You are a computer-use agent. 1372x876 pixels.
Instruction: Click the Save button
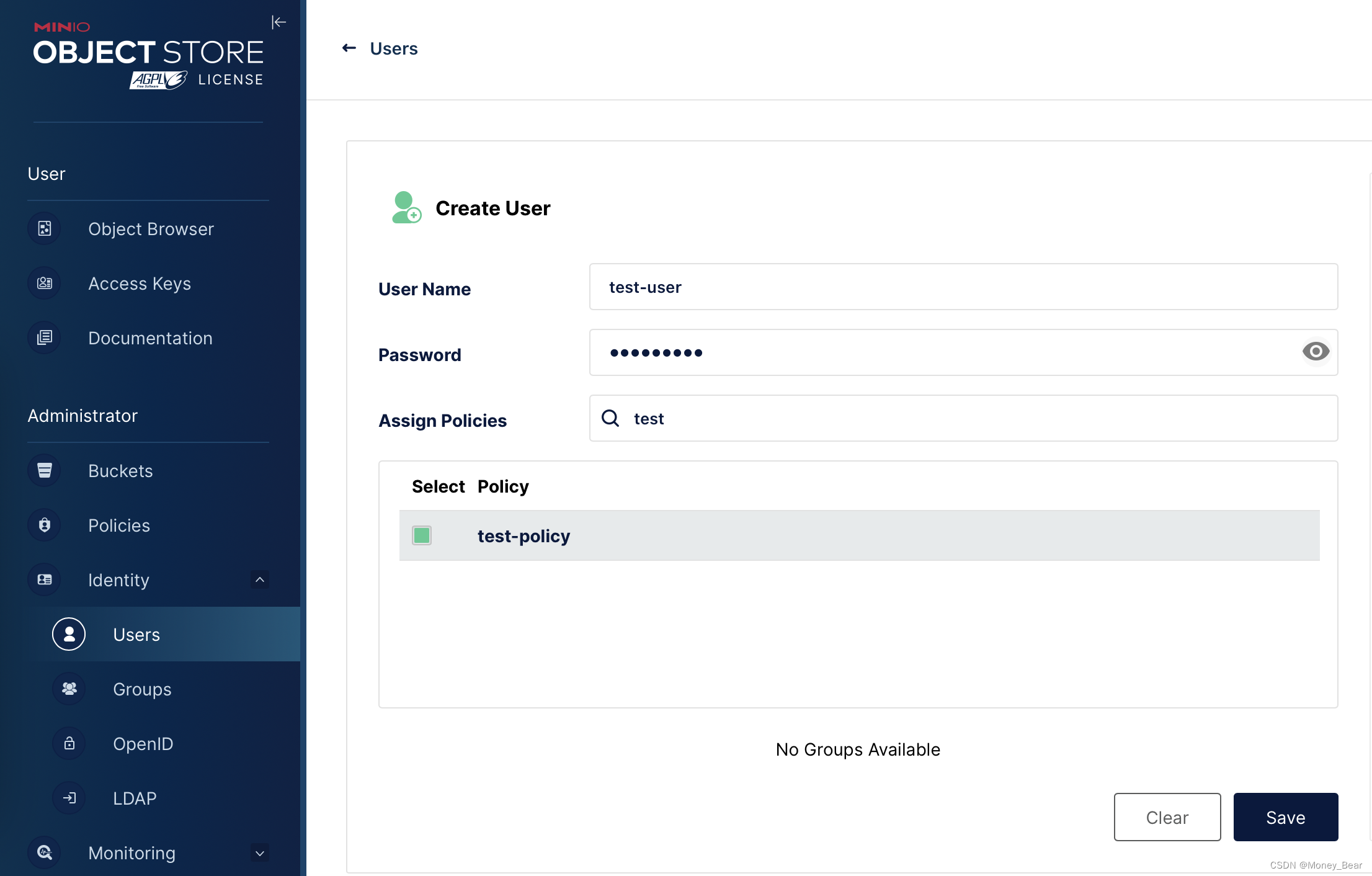pyautogui.click(x=1286, y=816)
